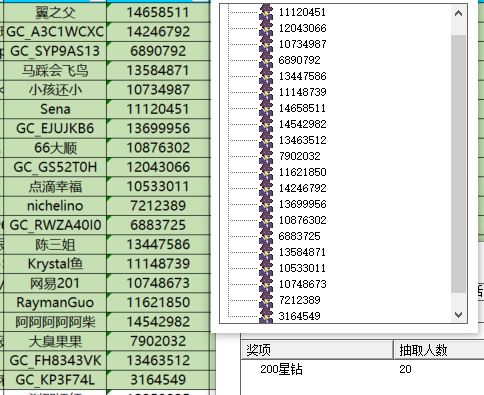The height and width of the screenshot is (395, 484).
Task: Select tree entry 14542982 in winner list
Action: coord(302,124)
